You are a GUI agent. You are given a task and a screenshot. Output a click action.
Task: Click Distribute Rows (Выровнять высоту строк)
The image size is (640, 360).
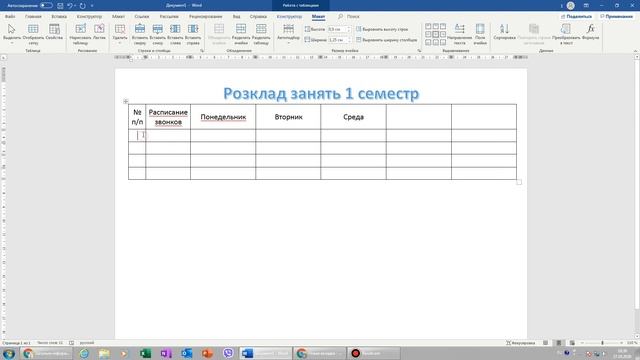coord(382,29)
